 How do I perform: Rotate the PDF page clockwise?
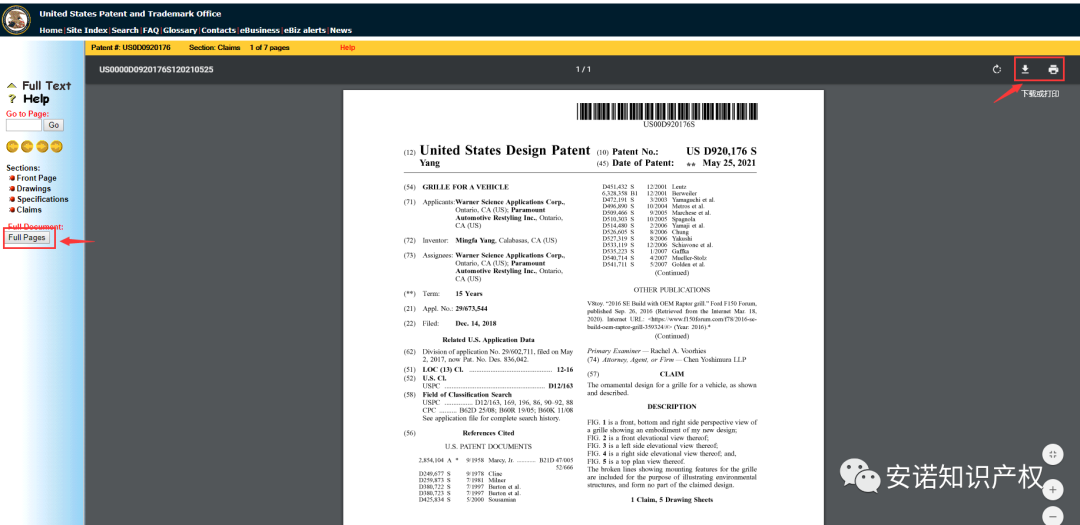pyautogui.click(x=996, y=70)
